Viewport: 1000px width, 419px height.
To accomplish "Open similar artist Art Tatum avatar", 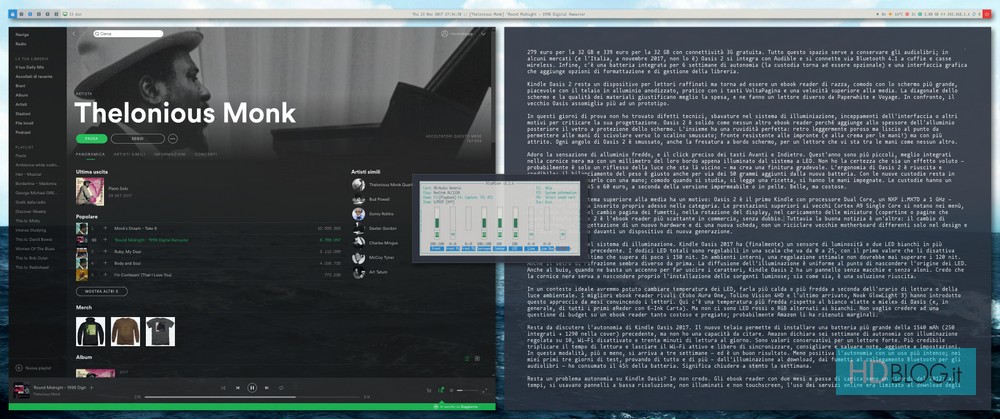I will pos(358,272).
